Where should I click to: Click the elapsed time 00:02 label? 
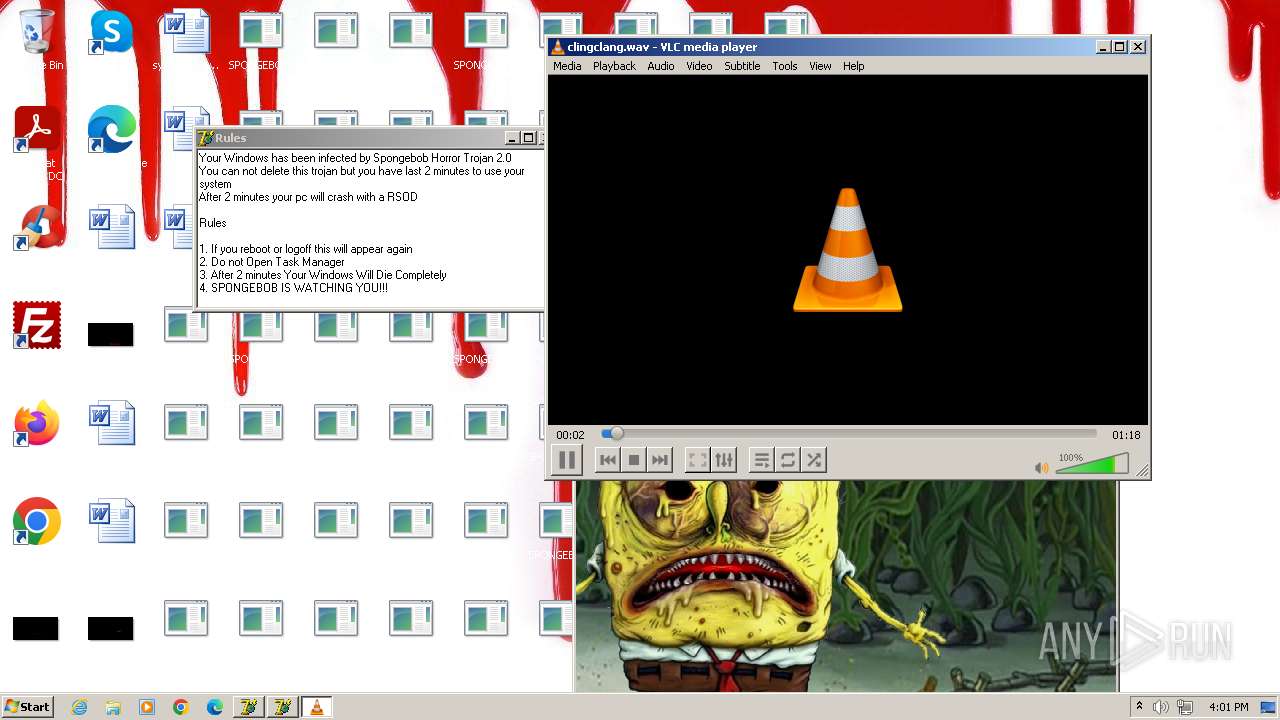(x=570, y=435)
